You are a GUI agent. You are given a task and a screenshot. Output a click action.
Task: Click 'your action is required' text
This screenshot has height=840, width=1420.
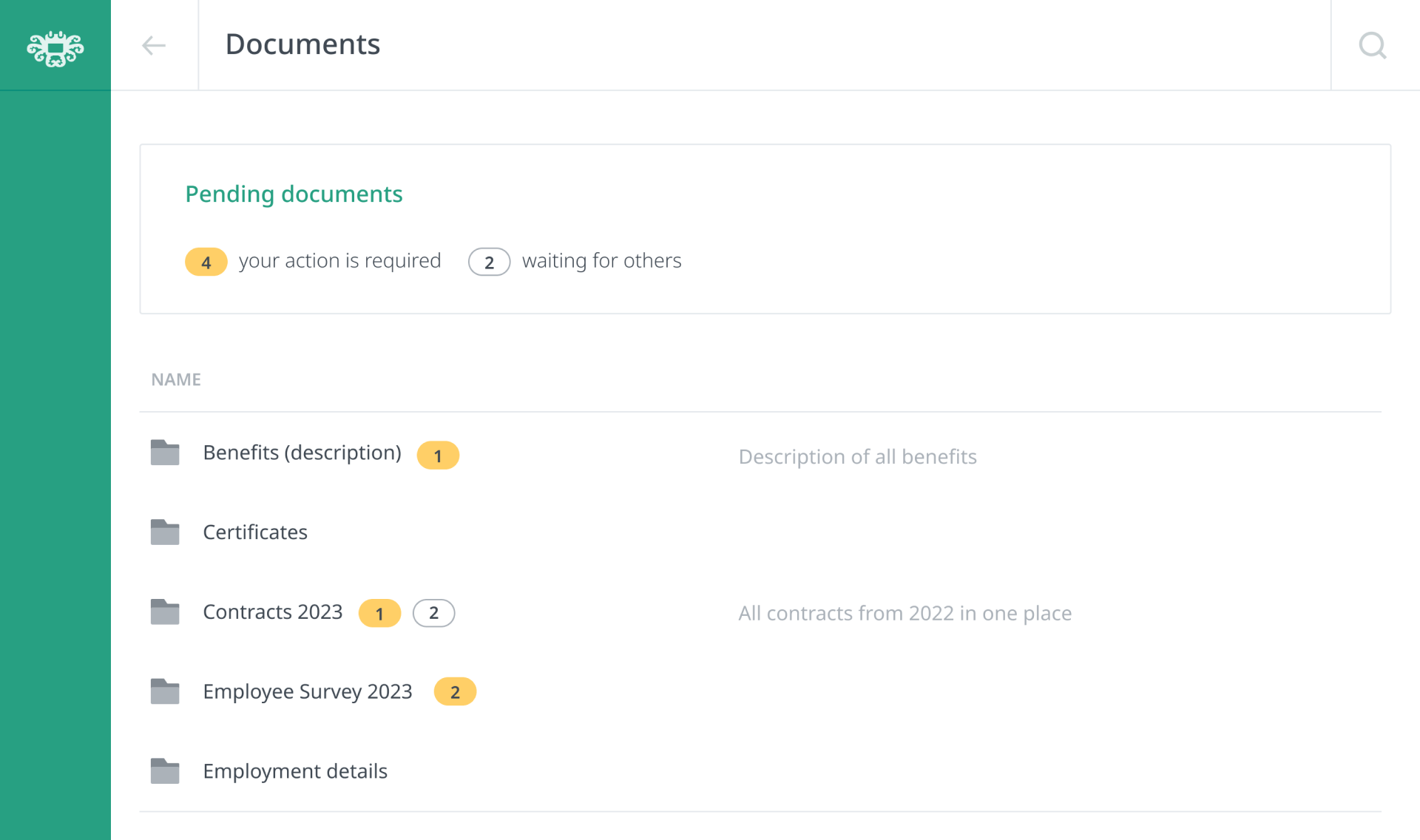(x=339, y=260)
